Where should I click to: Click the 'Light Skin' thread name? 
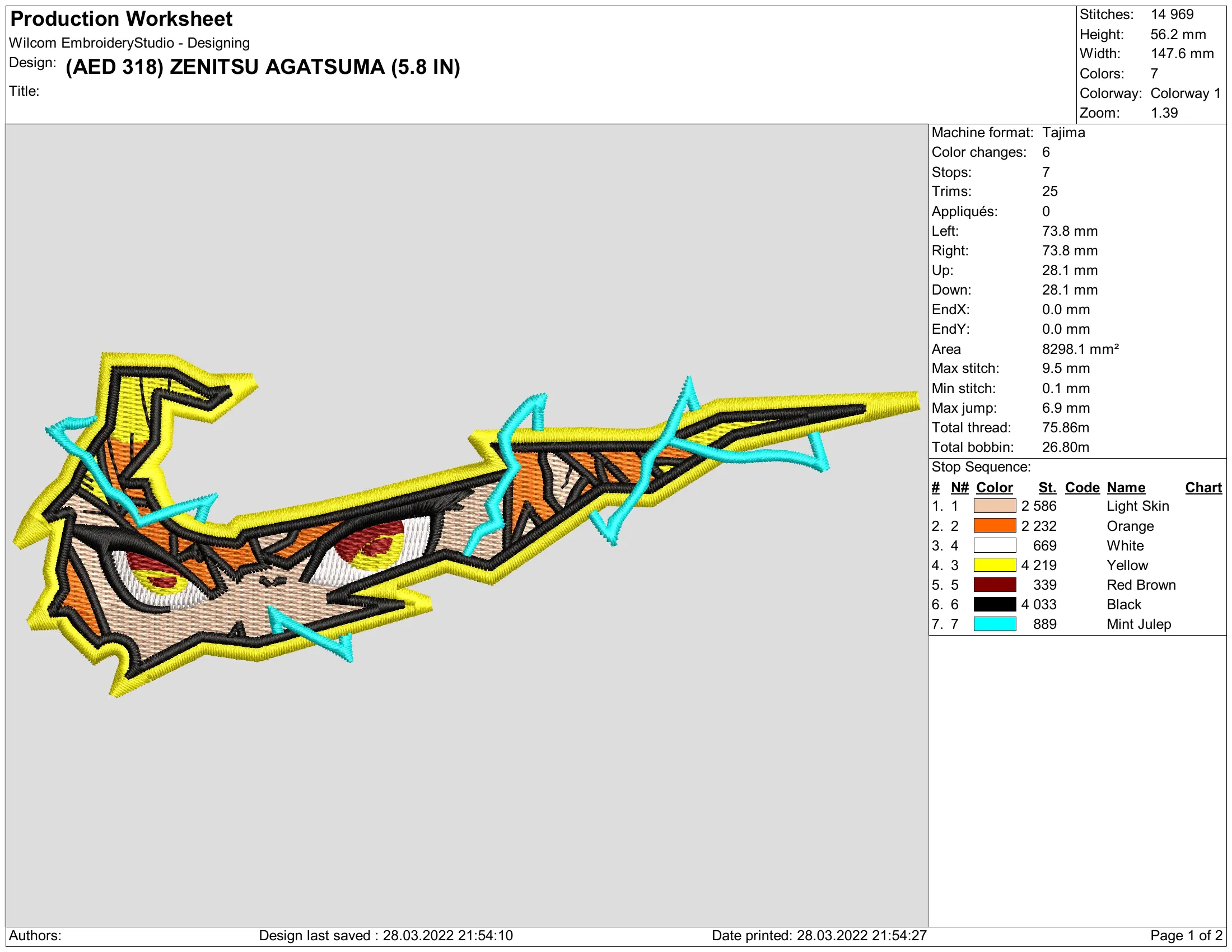[1137, 506]
